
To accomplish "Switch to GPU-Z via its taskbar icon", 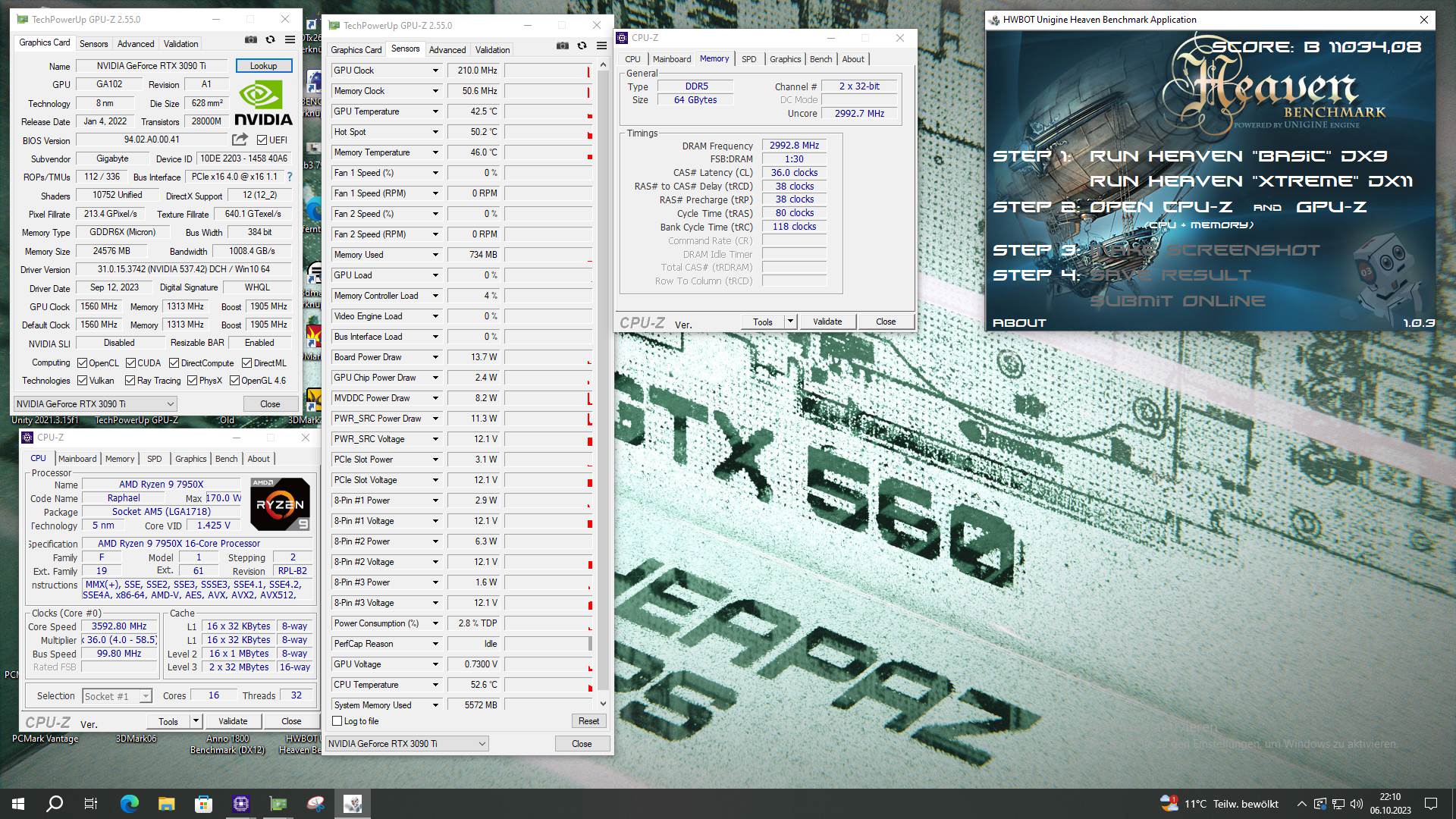I will pos(278,804).
